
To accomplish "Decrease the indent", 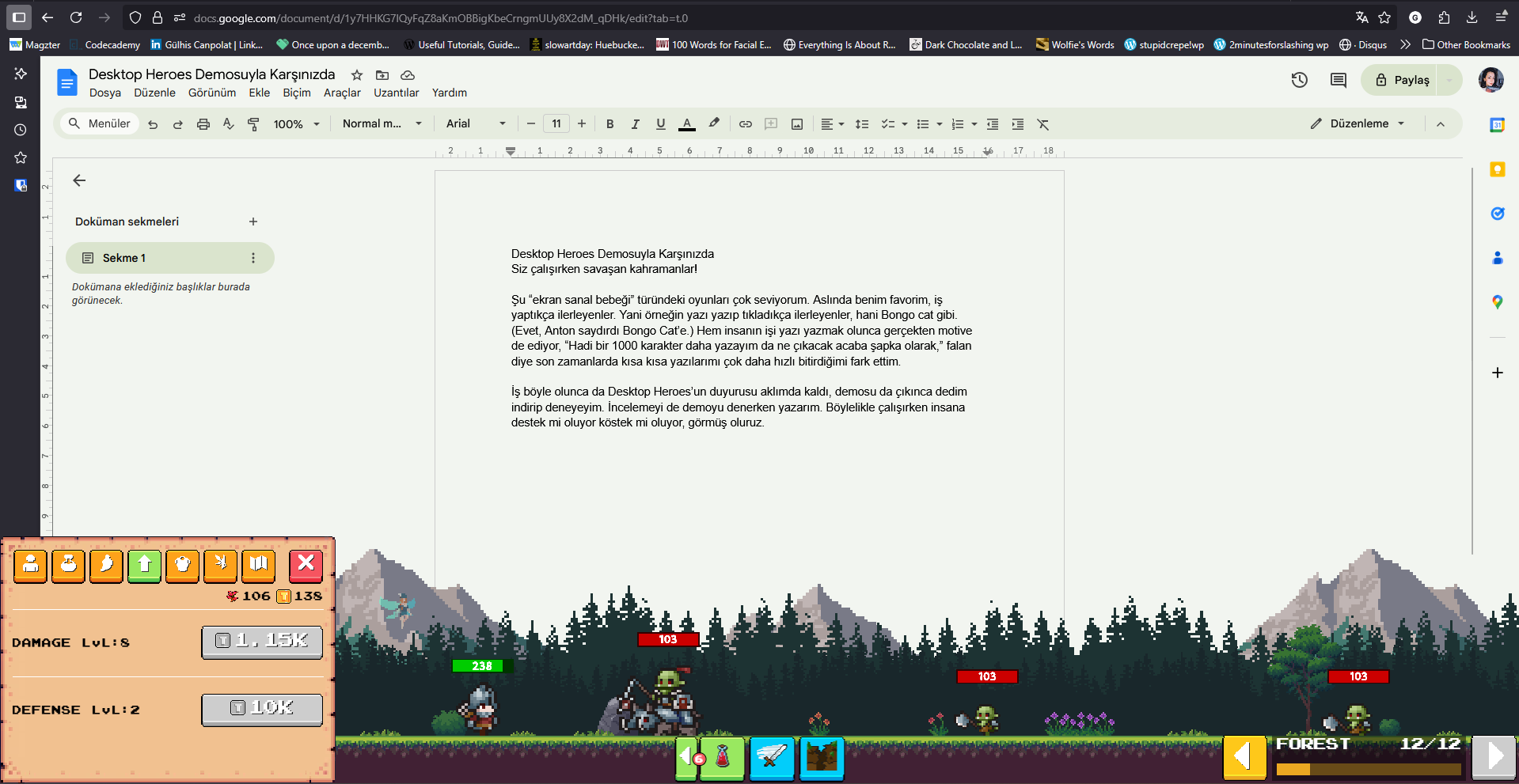I will coord(993,124).
